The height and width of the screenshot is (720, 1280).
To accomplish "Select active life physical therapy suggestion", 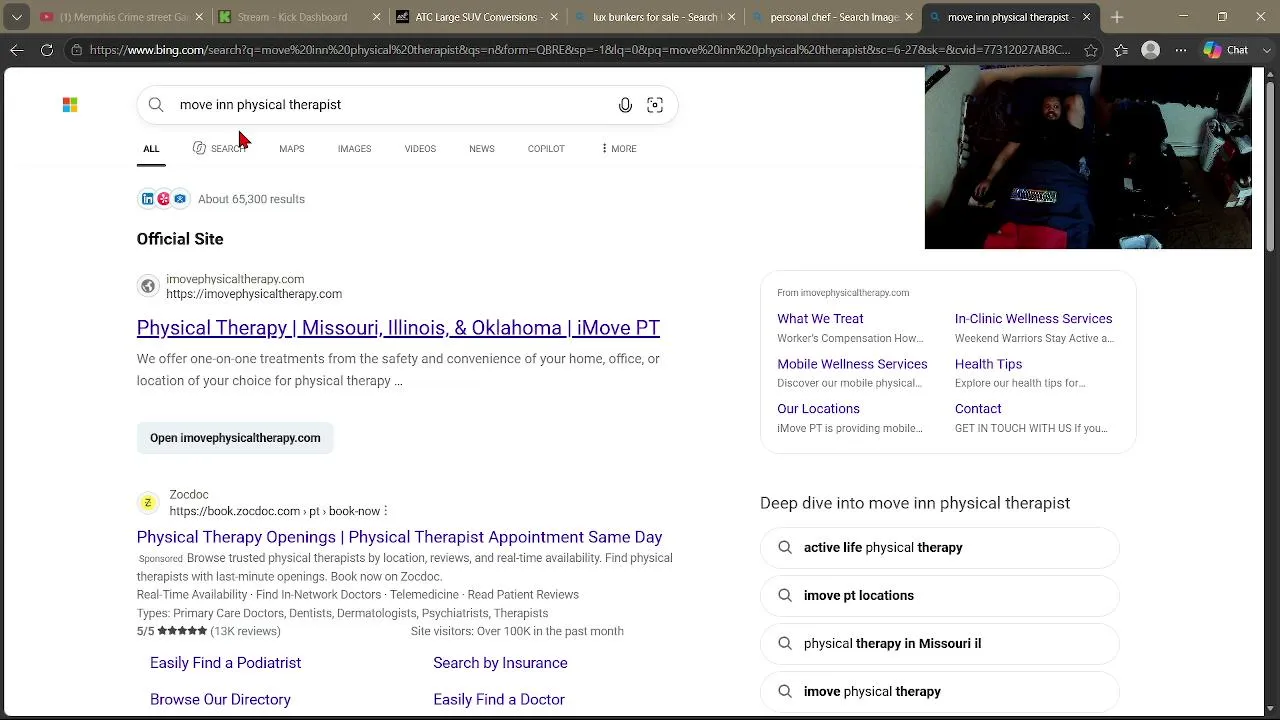I will click(940, 548).
